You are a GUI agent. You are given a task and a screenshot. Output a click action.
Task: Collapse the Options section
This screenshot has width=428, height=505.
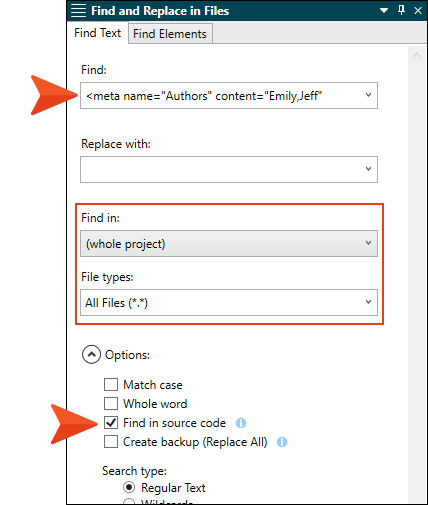[91, 354]
